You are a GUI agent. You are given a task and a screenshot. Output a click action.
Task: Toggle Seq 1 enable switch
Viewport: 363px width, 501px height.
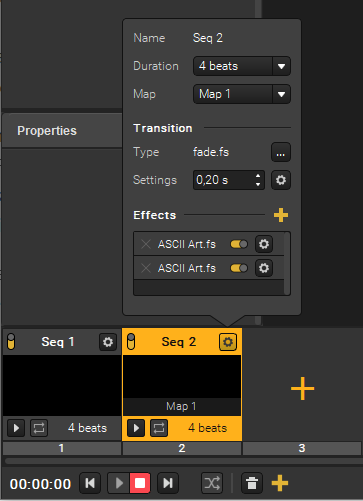11,342
